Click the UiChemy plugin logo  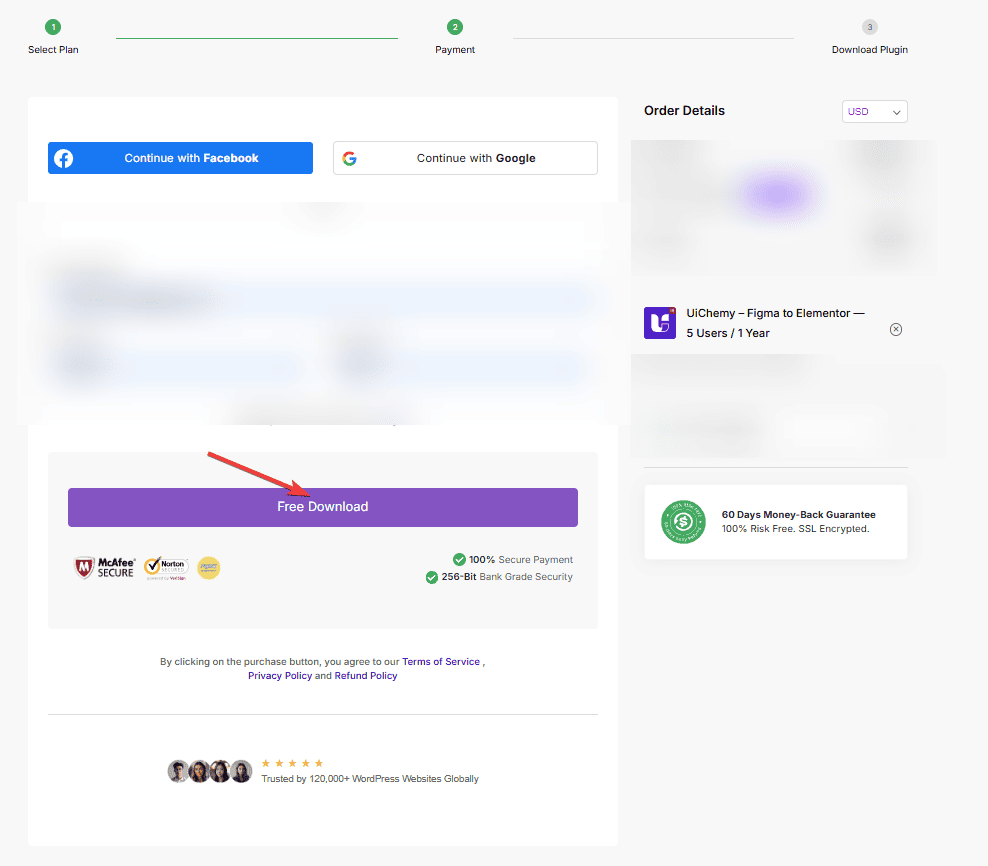point(660,323)
